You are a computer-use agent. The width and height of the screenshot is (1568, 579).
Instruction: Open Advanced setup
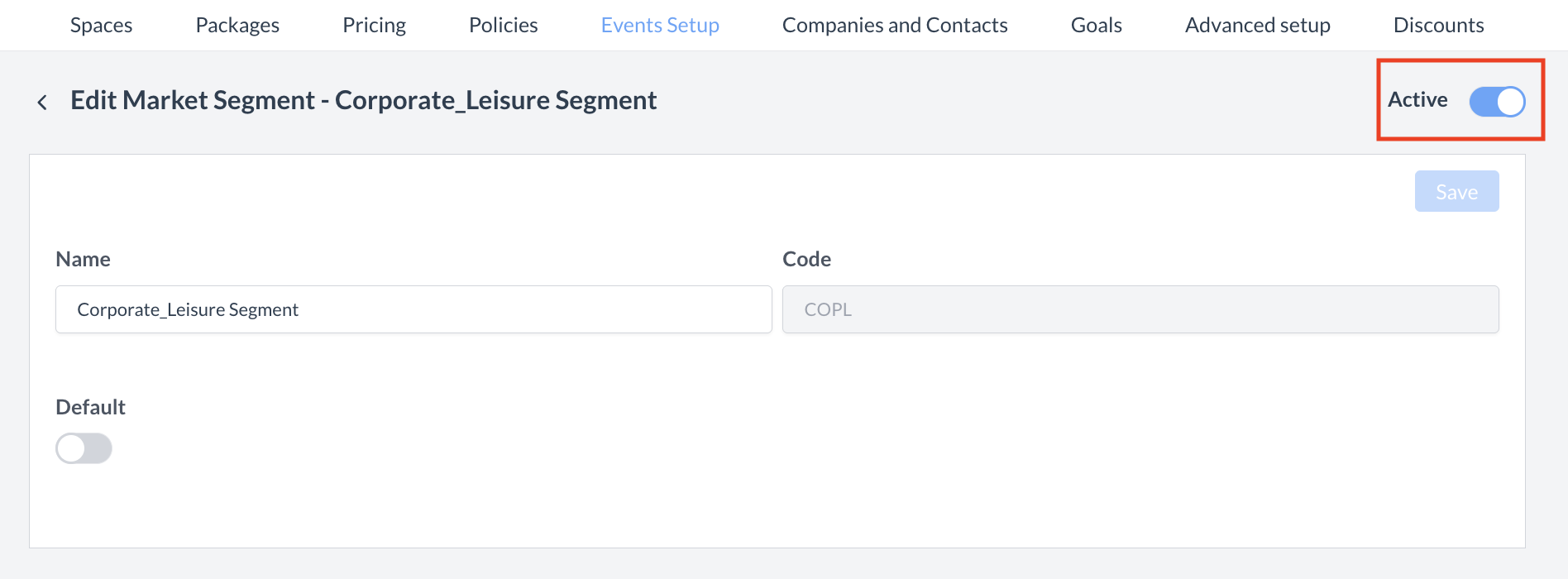click(x=1257, y=25)
